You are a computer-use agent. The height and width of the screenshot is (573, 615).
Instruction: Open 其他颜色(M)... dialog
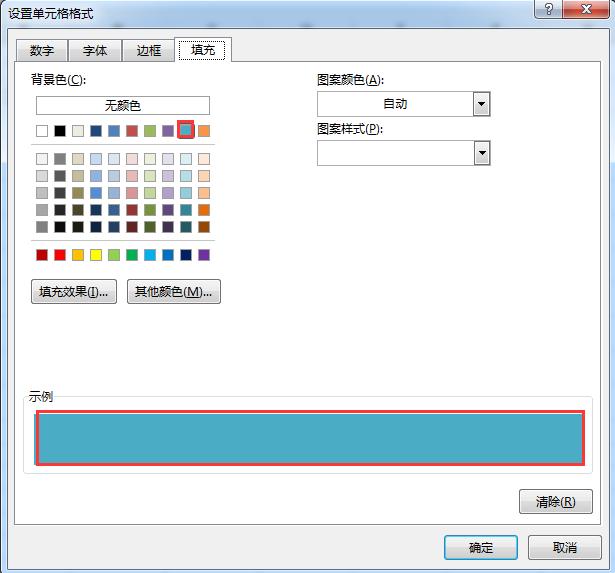[174, 291]
